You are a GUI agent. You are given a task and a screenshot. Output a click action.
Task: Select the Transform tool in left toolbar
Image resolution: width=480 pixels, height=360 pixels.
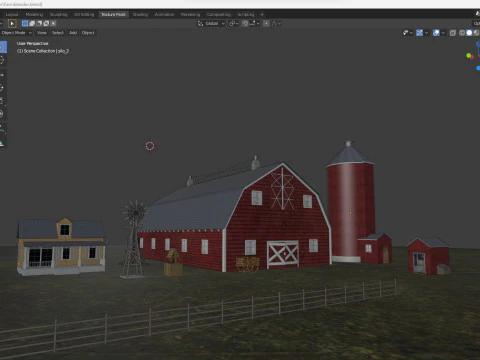click(x=2, y=114)
